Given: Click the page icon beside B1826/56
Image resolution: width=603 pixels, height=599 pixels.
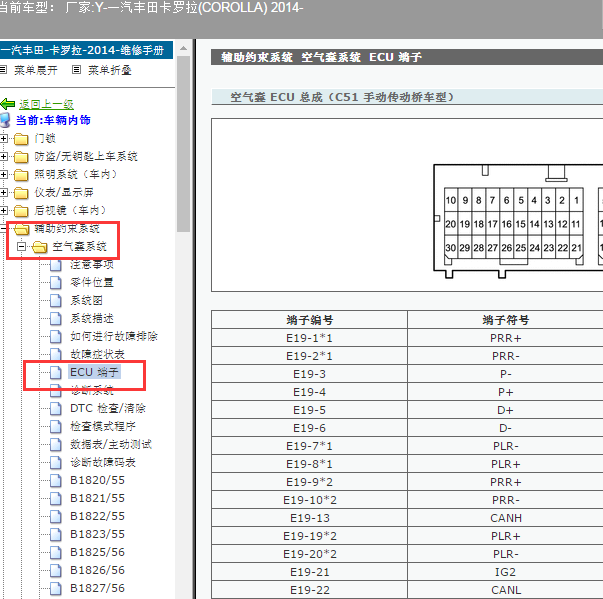Looking at the screenshot, I should 56,570.
